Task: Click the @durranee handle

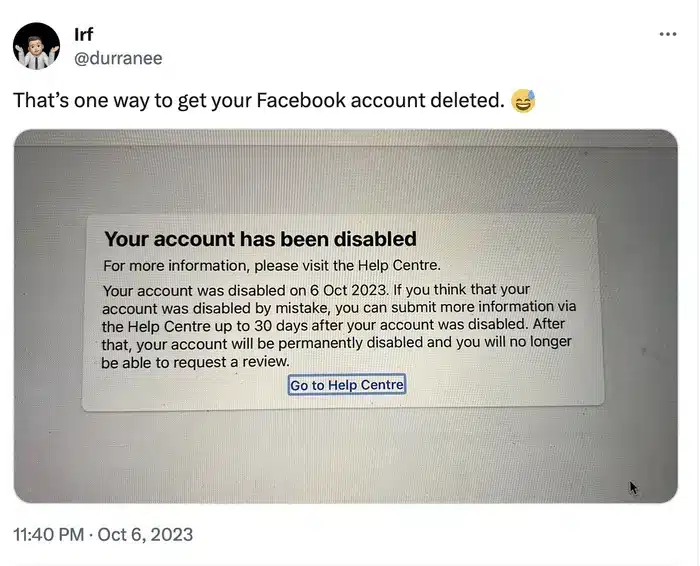Action: point(118,58)
